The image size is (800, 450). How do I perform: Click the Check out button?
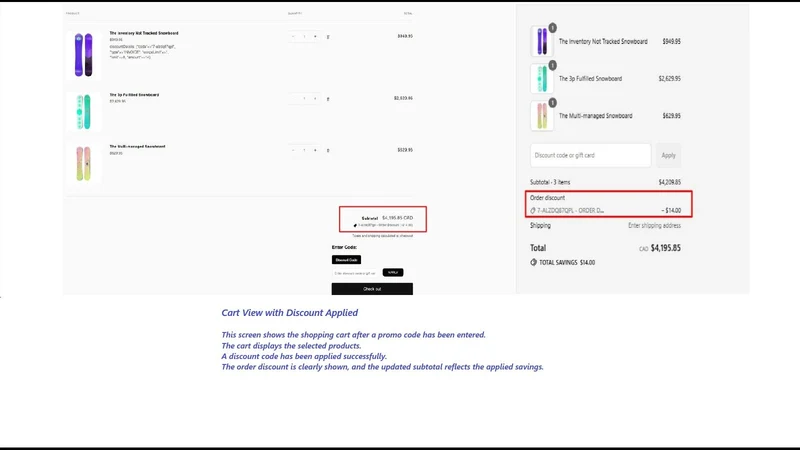[372, 289]
